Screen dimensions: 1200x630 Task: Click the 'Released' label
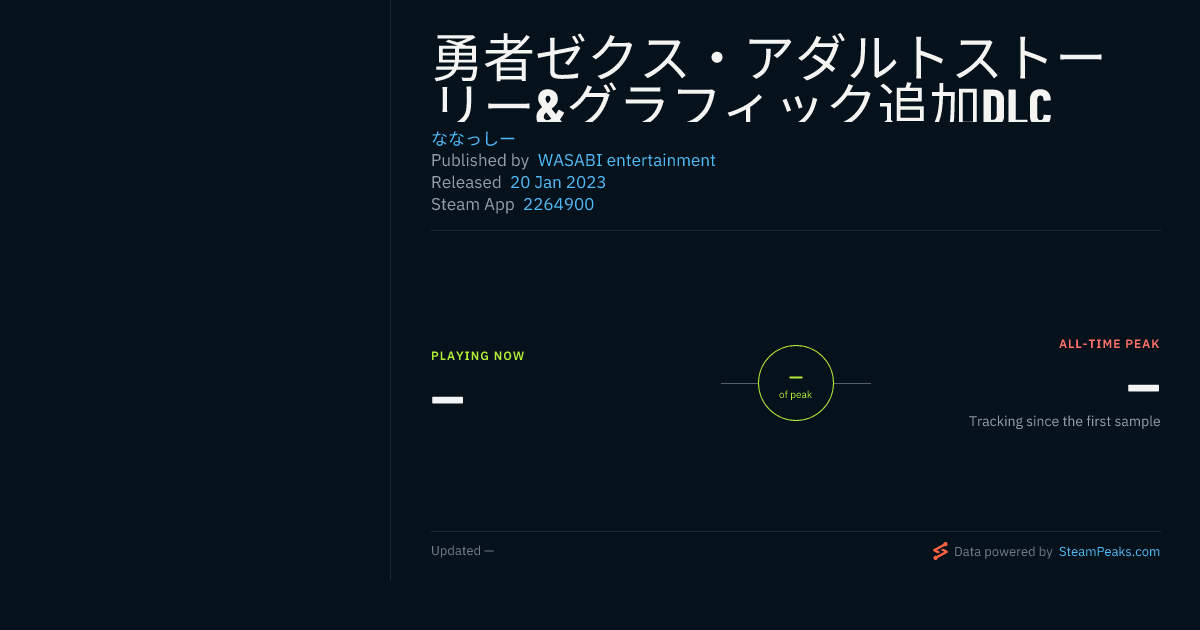point(466,182)
